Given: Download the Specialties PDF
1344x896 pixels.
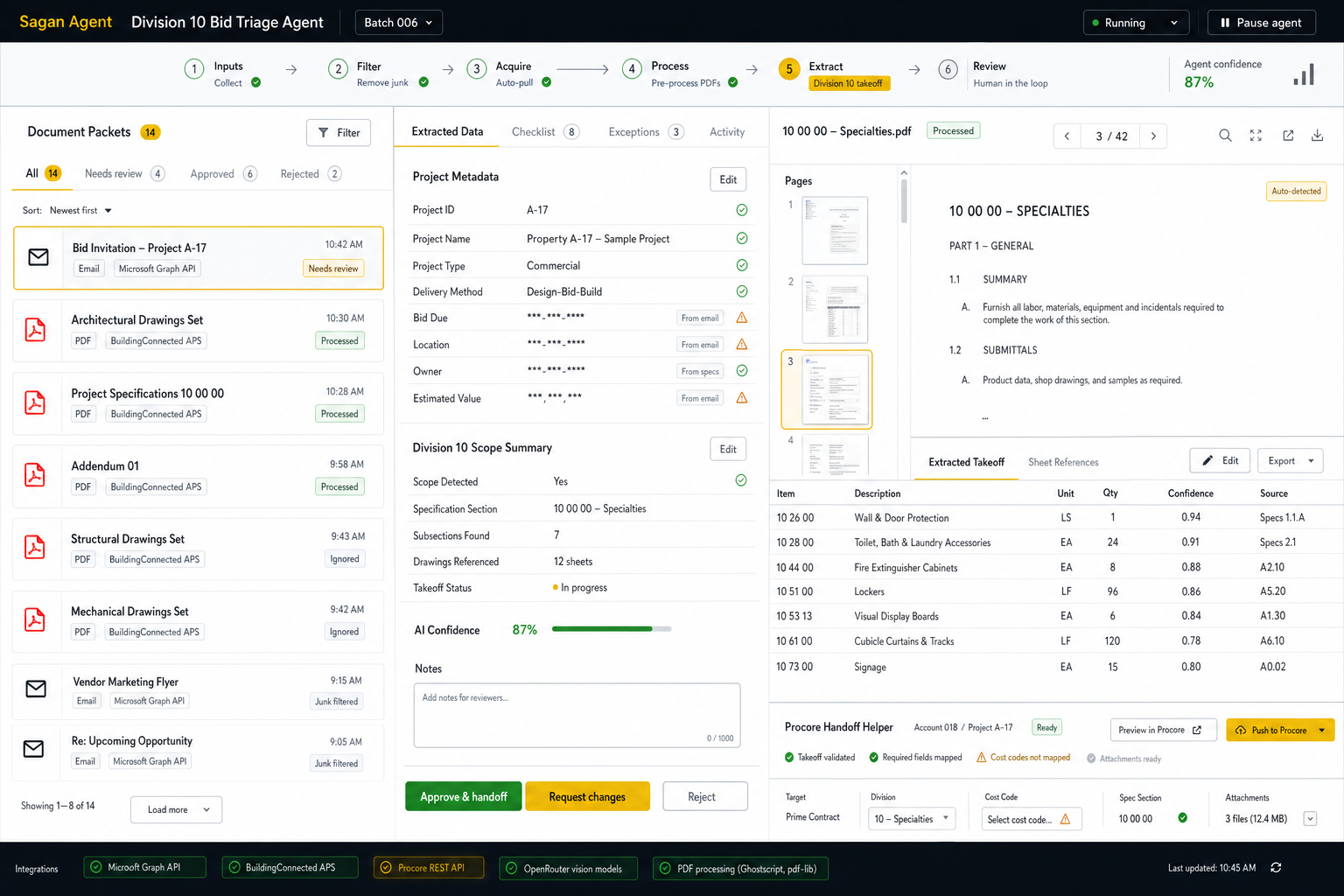Looking at the screenshot, I should point(1317,136).
